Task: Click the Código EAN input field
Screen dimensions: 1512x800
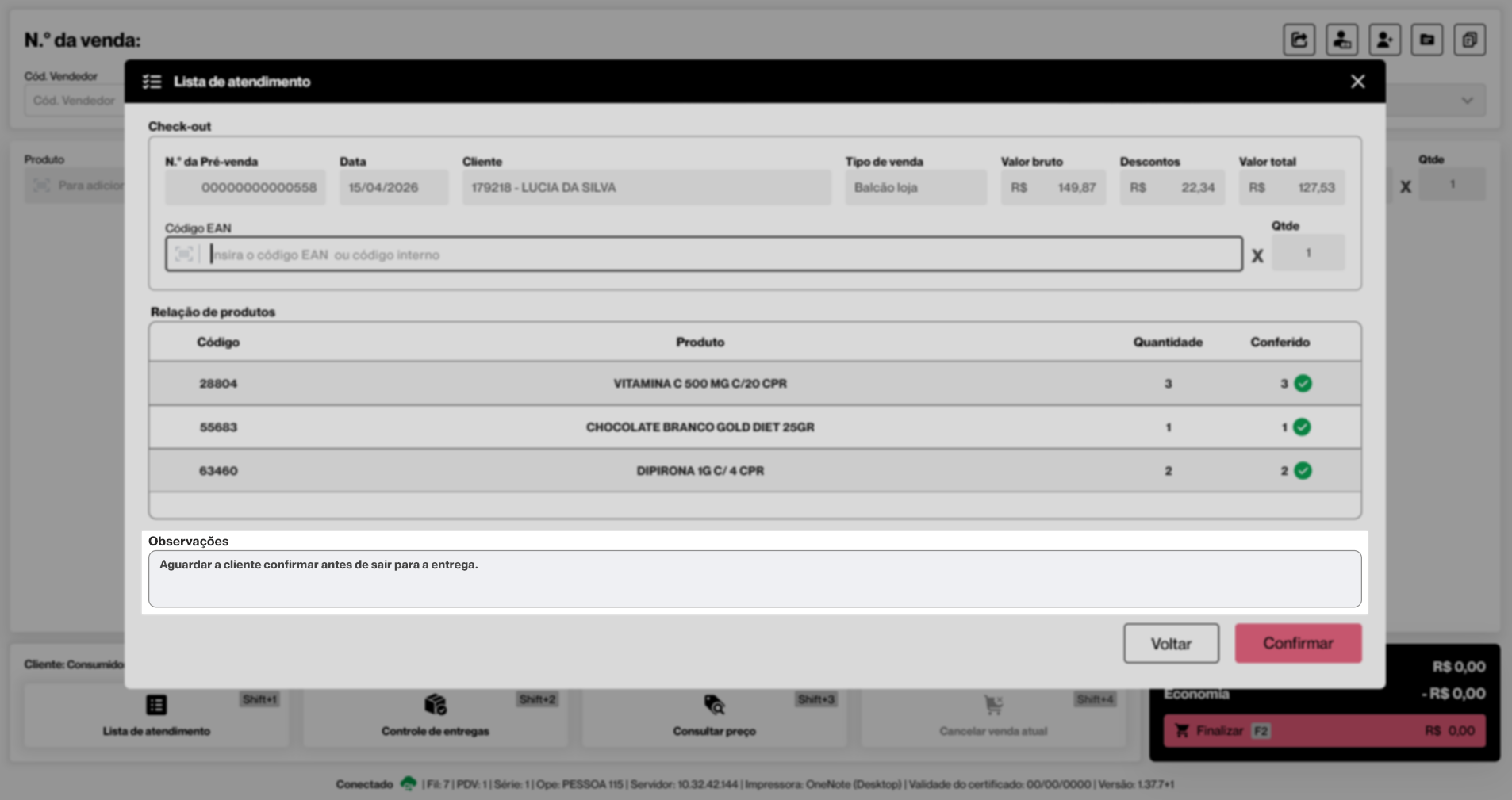Action: pyautogui.click(x=704, y=255)
